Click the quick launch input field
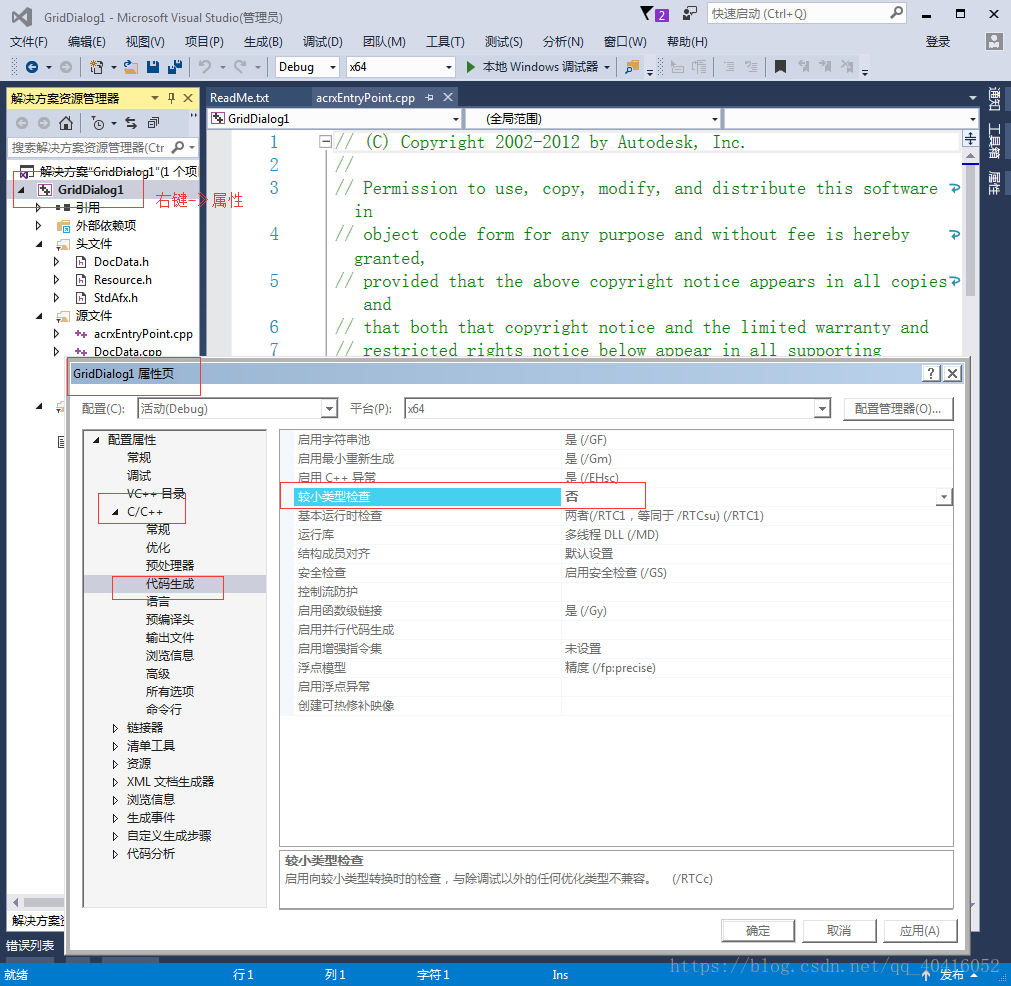Screen dimensions: 1011x986 tap(798, 14)
